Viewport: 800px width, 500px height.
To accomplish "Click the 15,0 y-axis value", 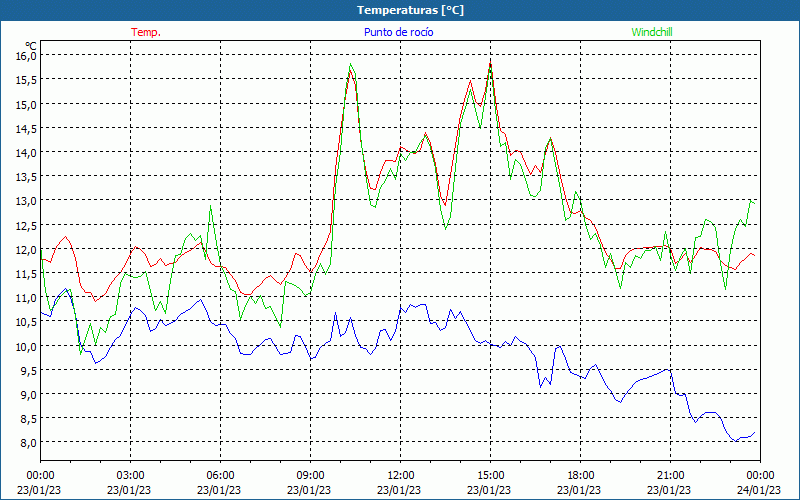I will click(x=26, y=104).
